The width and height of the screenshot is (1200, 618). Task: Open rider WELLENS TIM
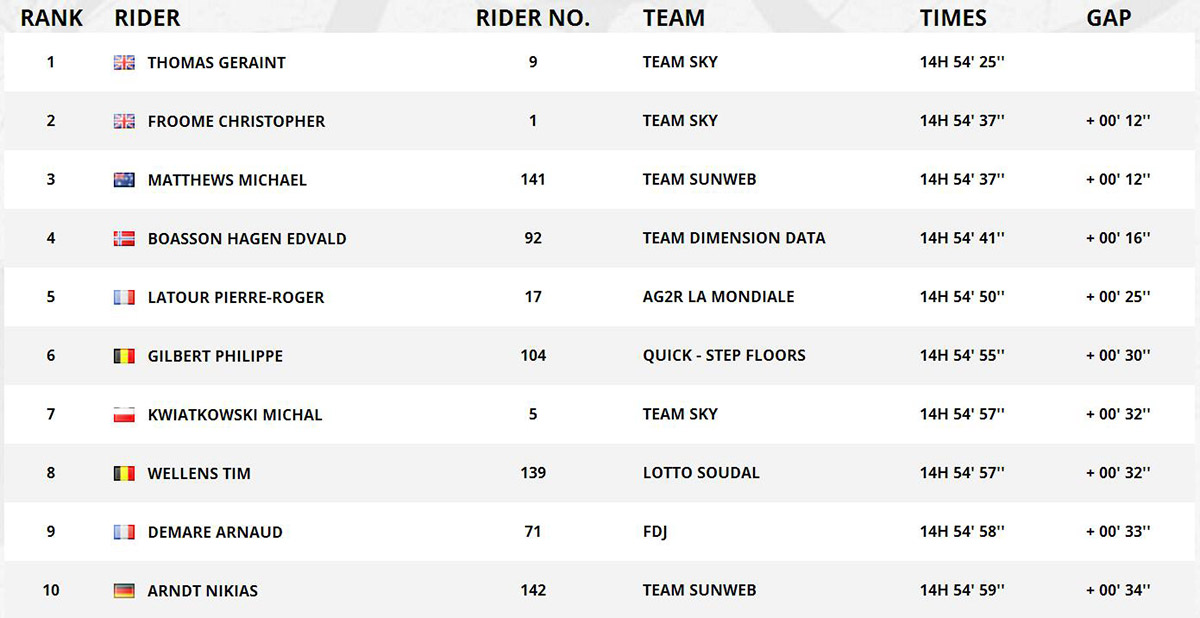[x=199, y=474]
